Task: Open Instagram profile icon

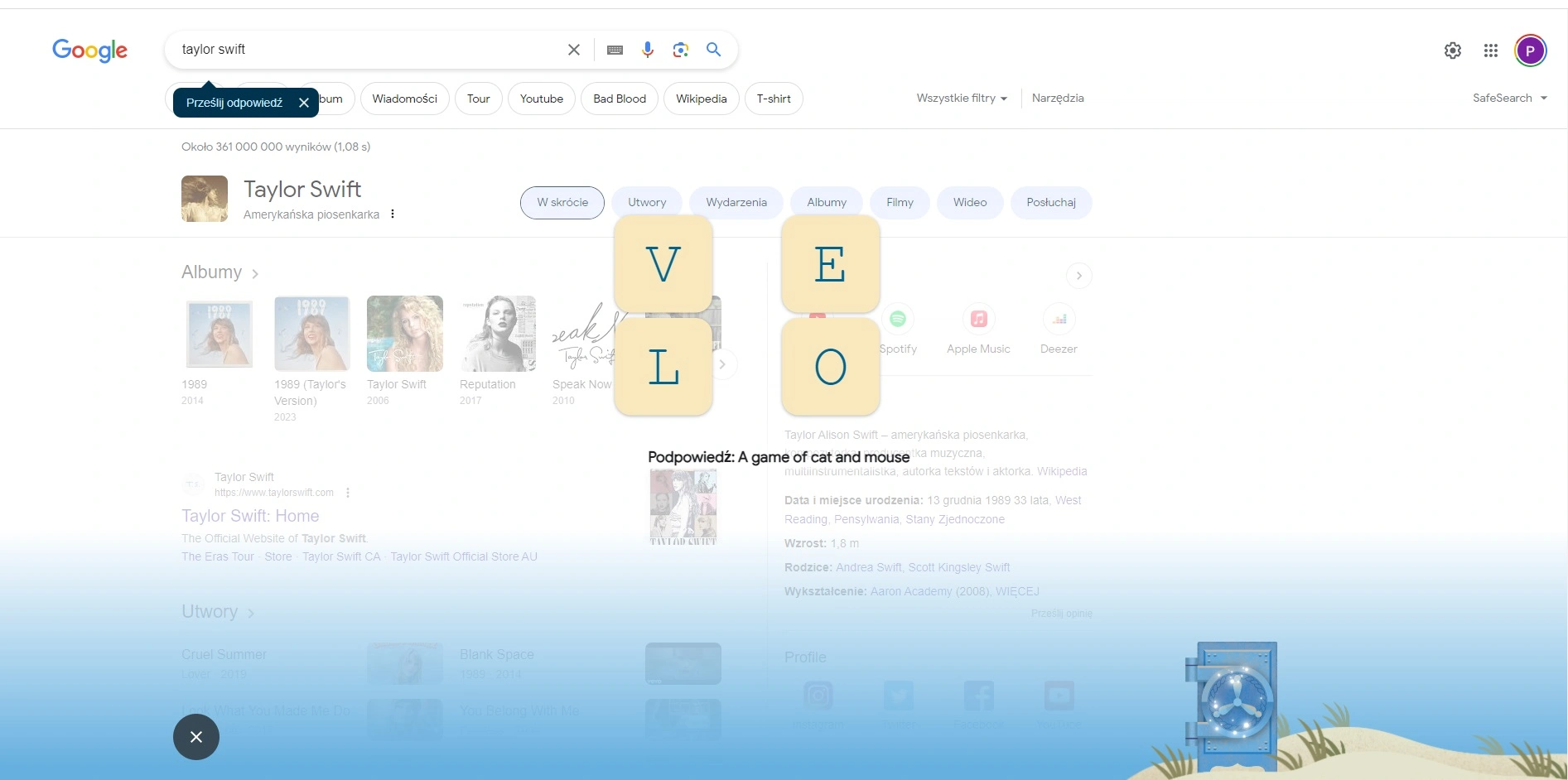Action: (818, 696)
